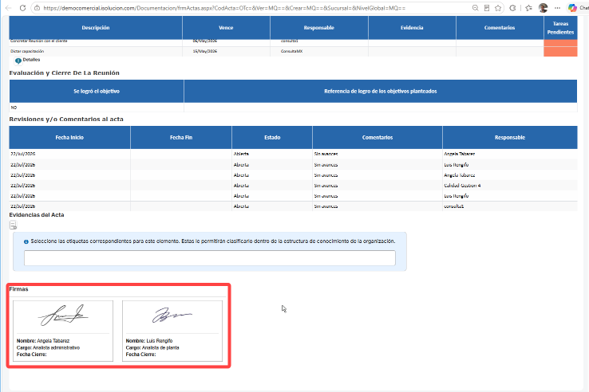This screenshot has height=392, width=589.
Task: Click the Detalles link
Action: pos(31,60)
